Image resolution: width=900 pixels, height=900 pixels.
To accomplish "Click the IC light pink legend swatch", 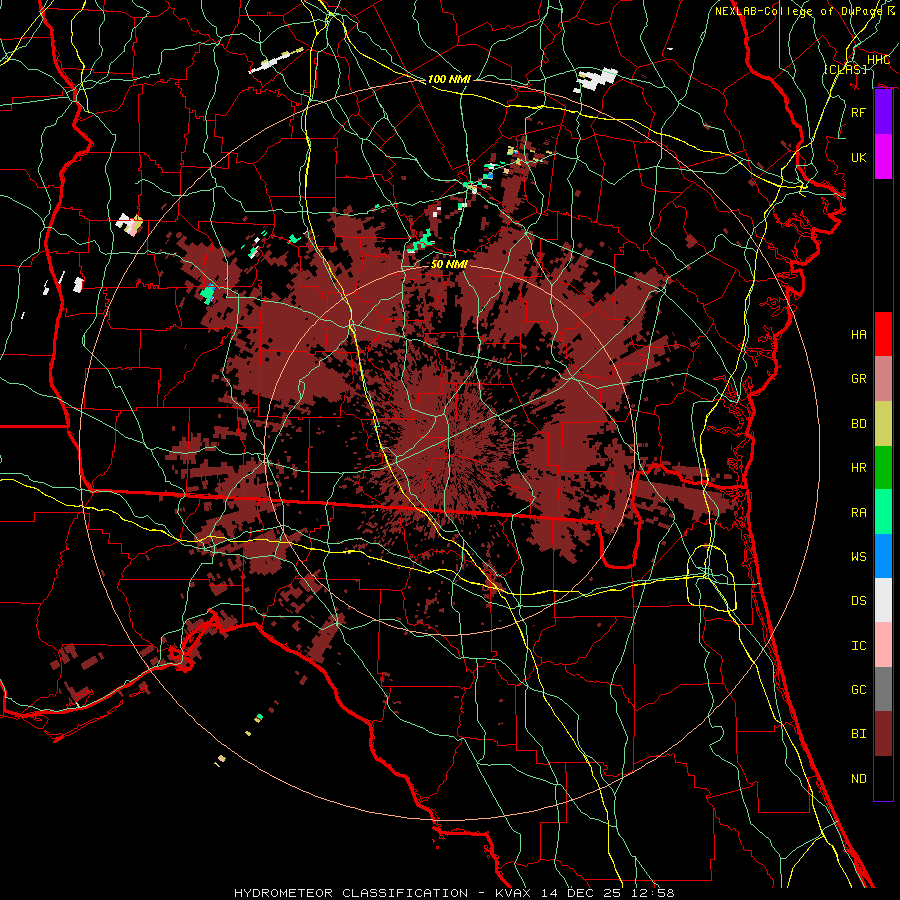I will pyautogui.click(x=883, y=645).
